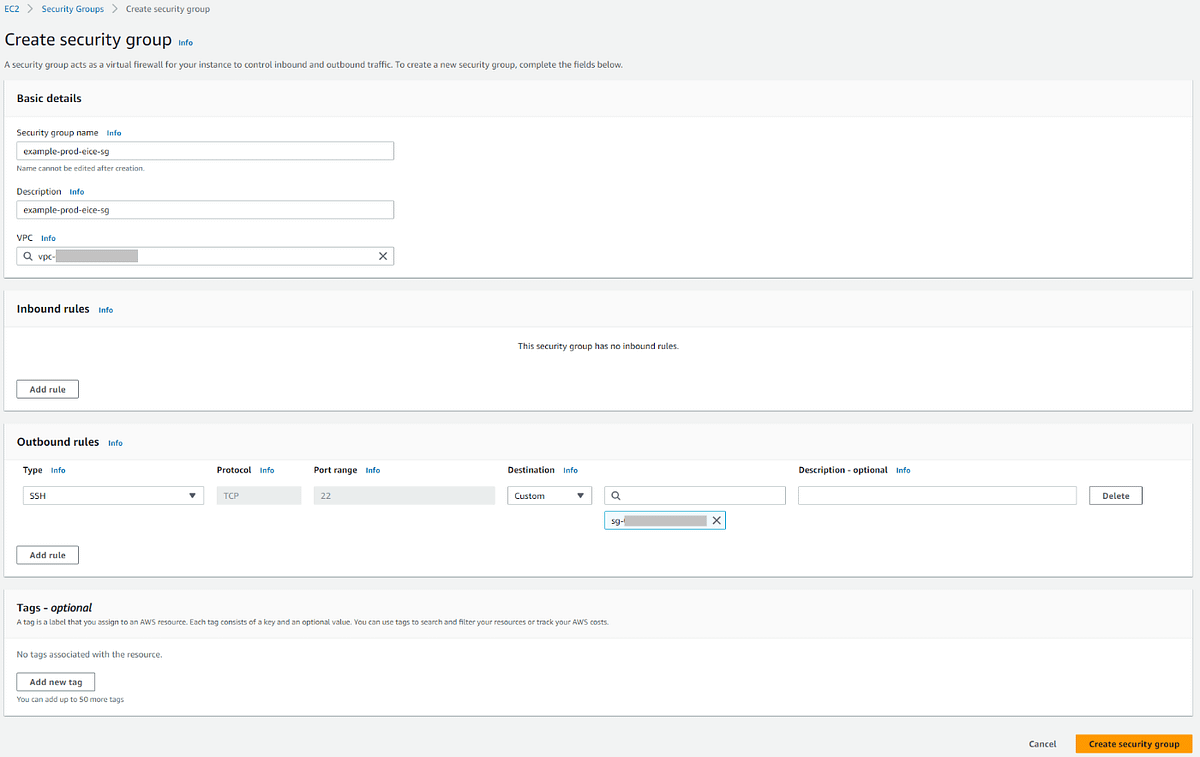Go to EC2 in the breadcrumb
Viewport: 1200px width, 757px height.
[x=11, y=9]
